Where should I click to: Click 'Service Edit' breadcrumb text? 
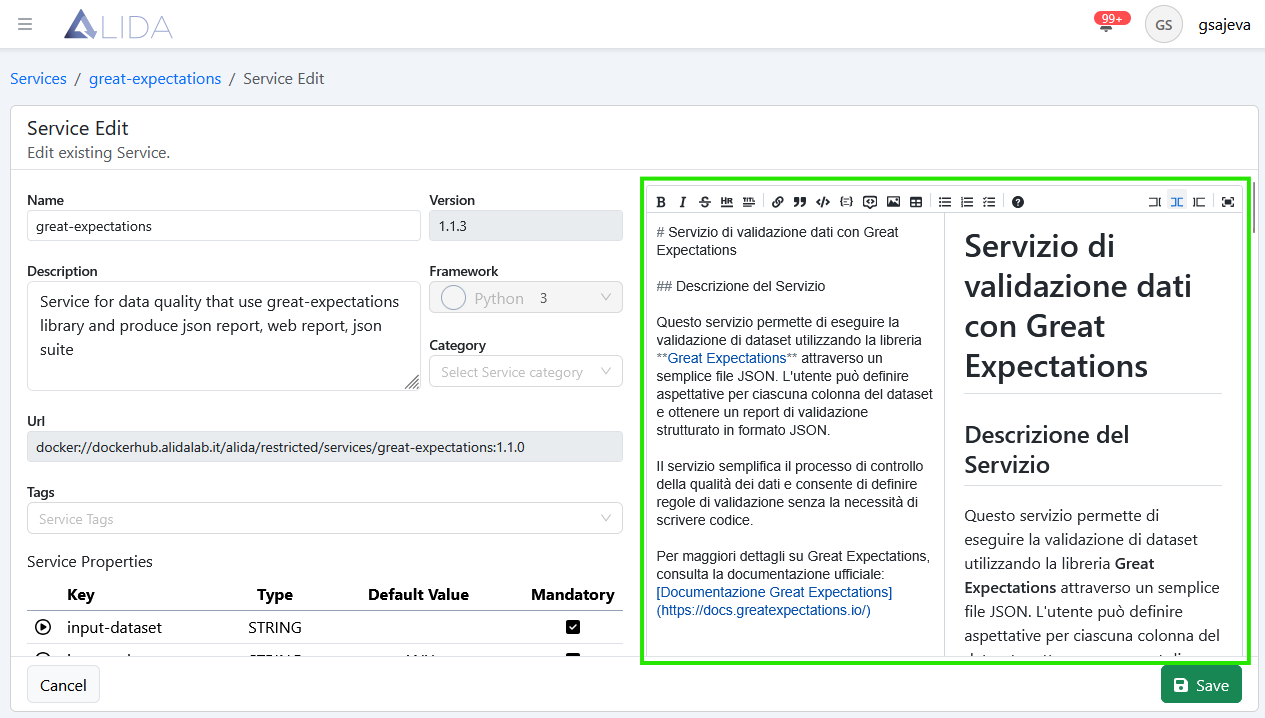coord(284,78)
